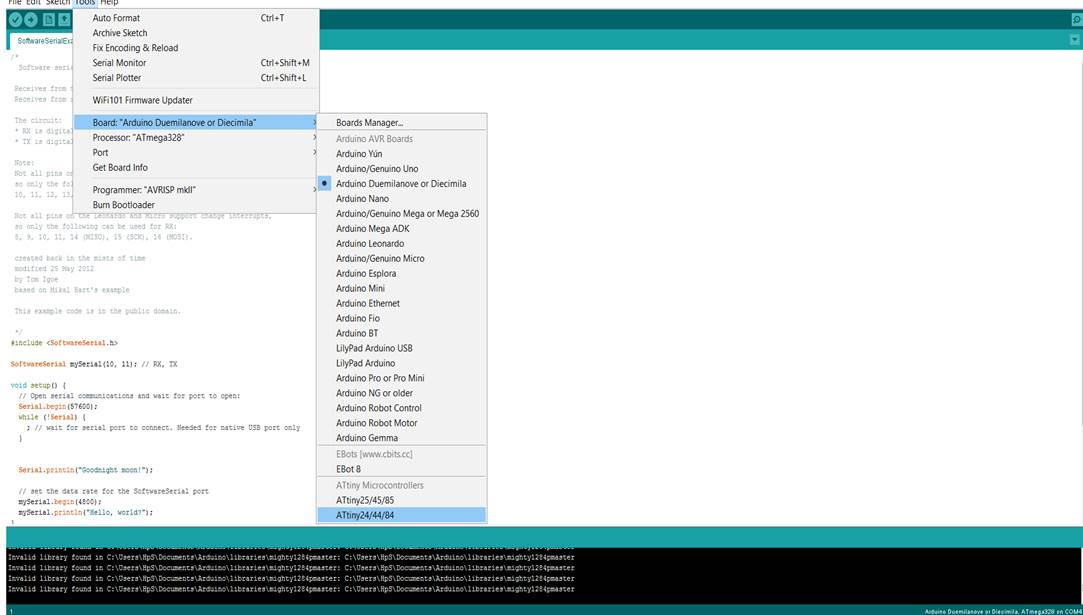Click the Upload arrow toolbar icon
The height and width of the screenshot is (615, 1083).
tap(30, 20)
